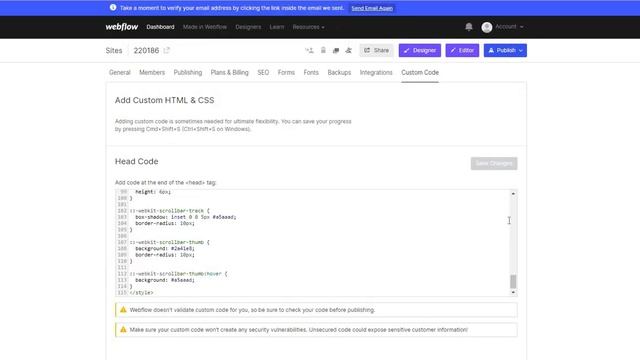Switch to Fonts tab
640x360 pixels.
coord(311,72)
